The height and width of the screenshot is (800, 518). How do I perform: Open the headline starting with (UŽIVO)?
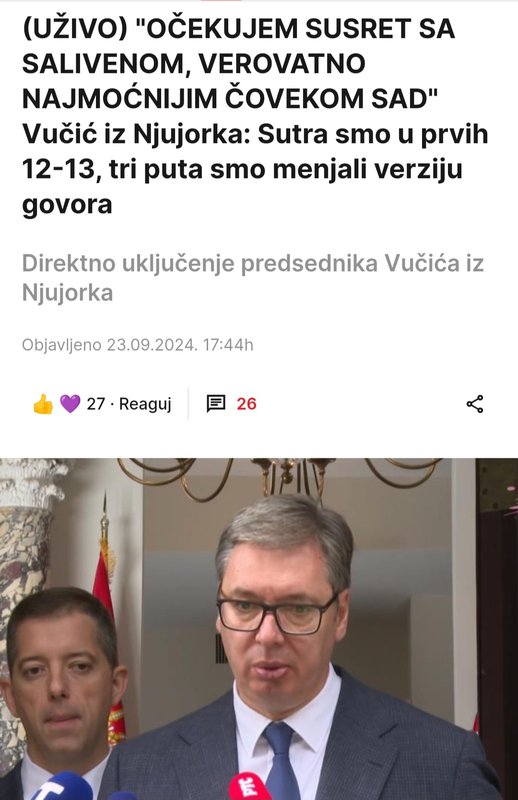pos(255,116)
